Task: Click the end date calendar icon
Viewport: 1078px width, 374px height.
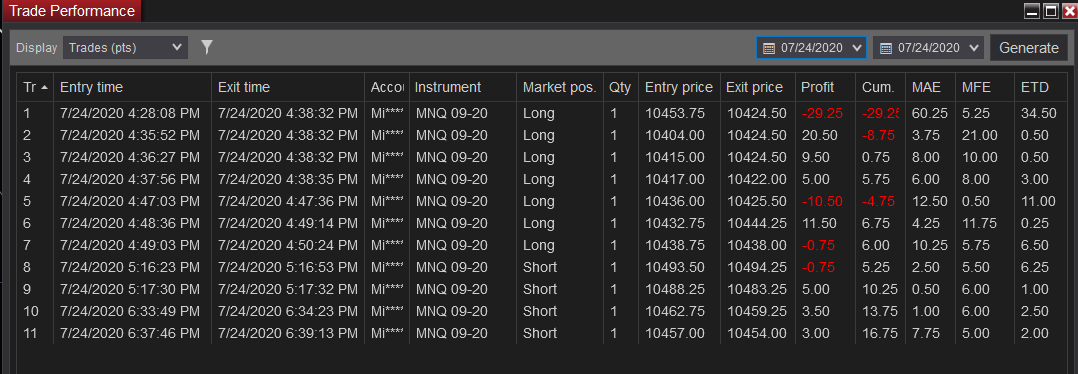Action: tap(886, 48)
